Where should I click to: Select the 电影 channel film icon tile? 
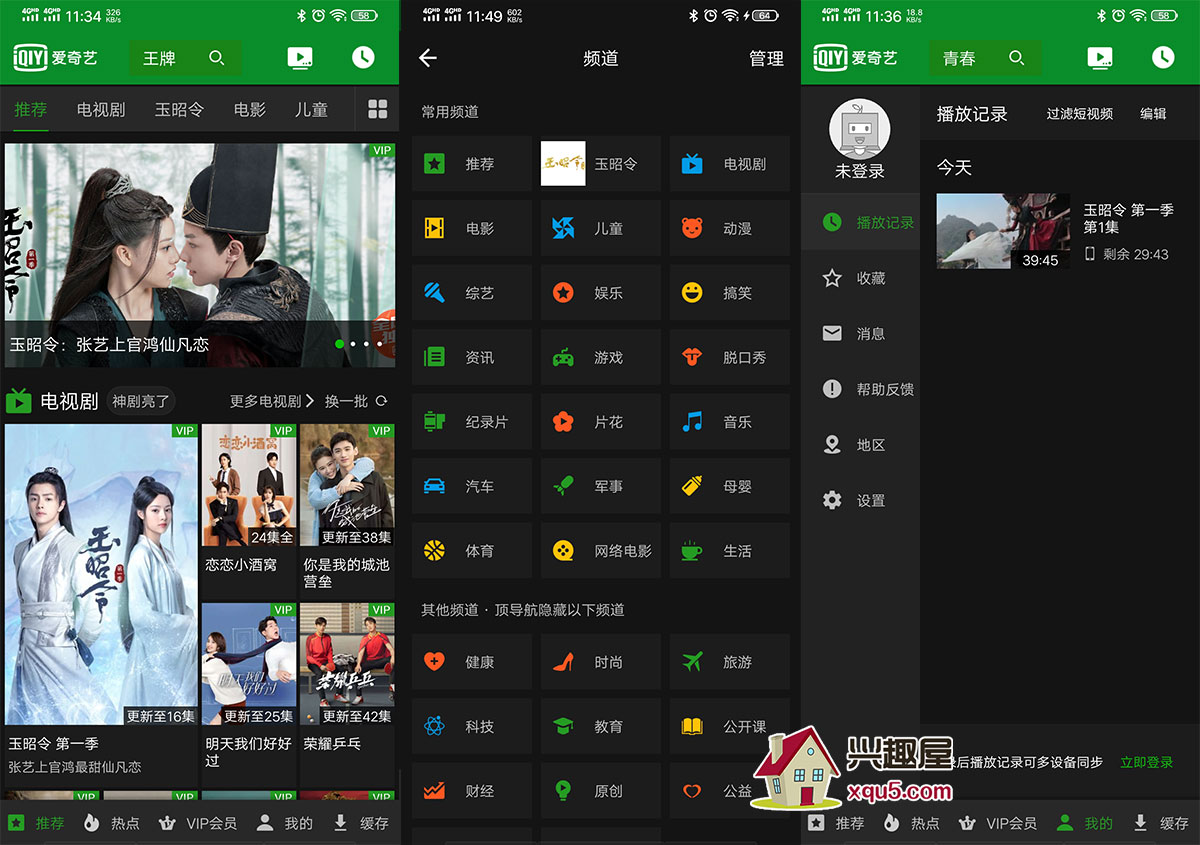(x=471, y=228)
